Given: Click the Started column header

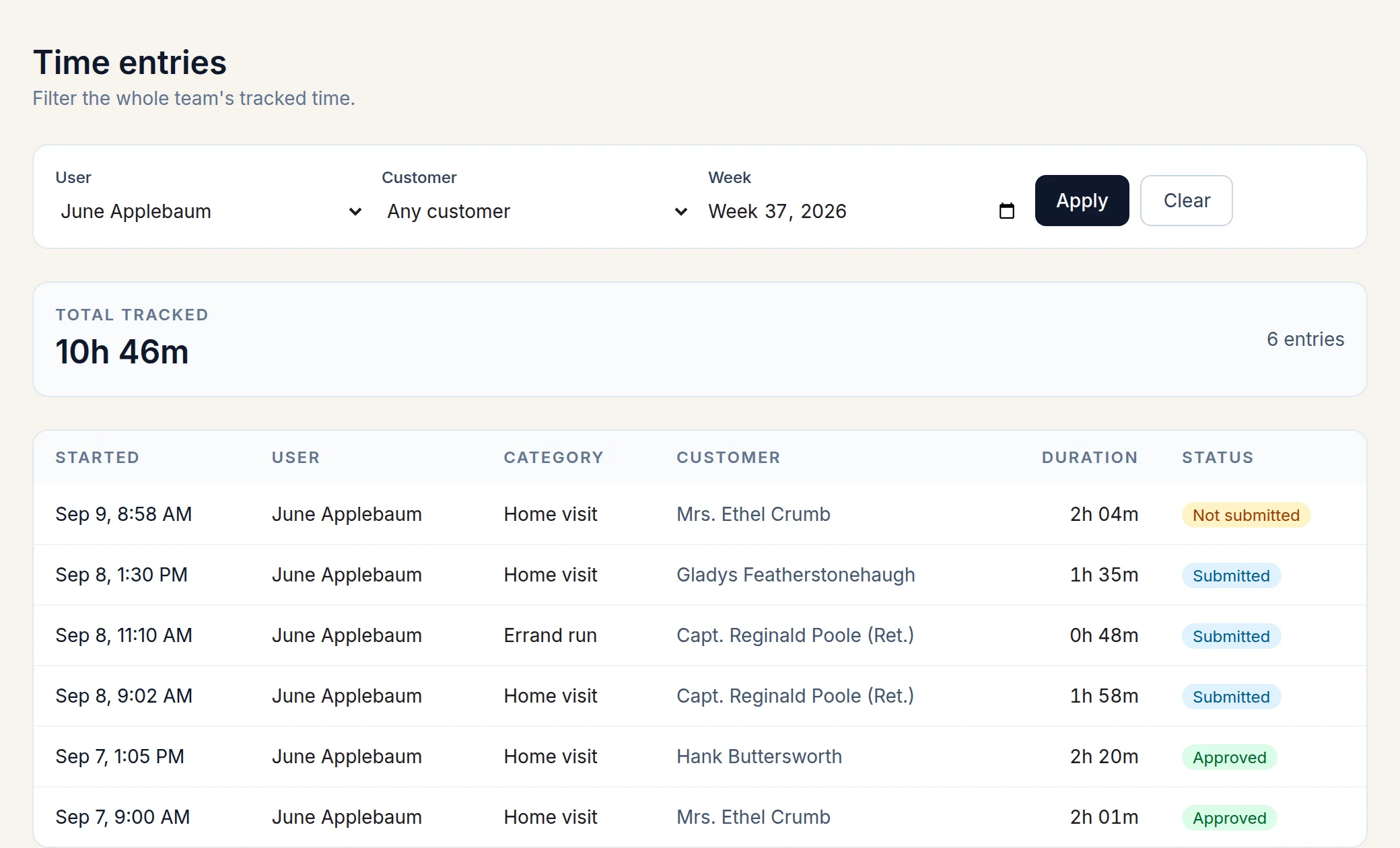Looking at the screenshot, I should 98,458.
